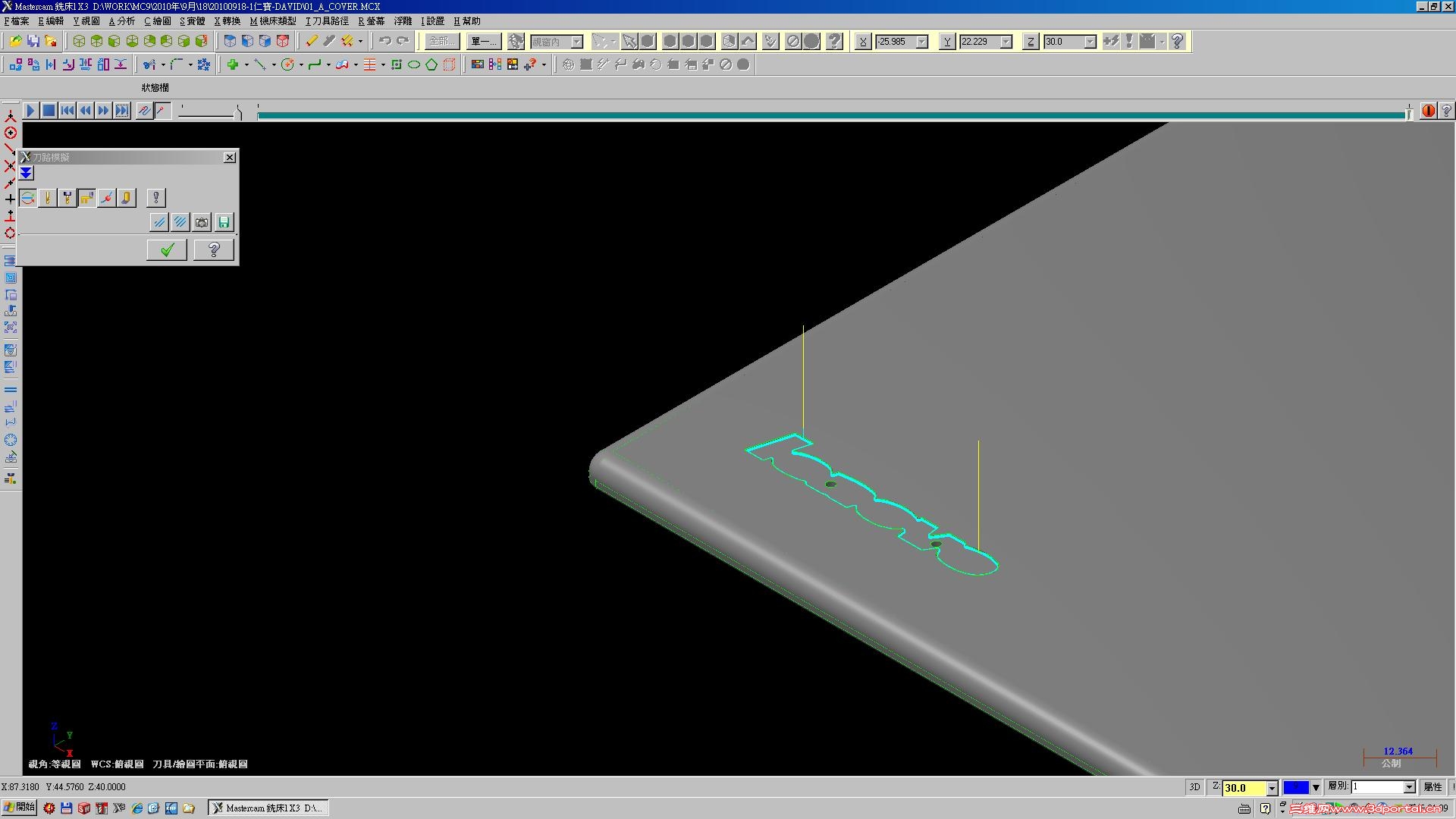Image resolution: width=1456 pixels, height=819 pixels.
Task: Click the undo arrow icon
Action: coord(385,41)
